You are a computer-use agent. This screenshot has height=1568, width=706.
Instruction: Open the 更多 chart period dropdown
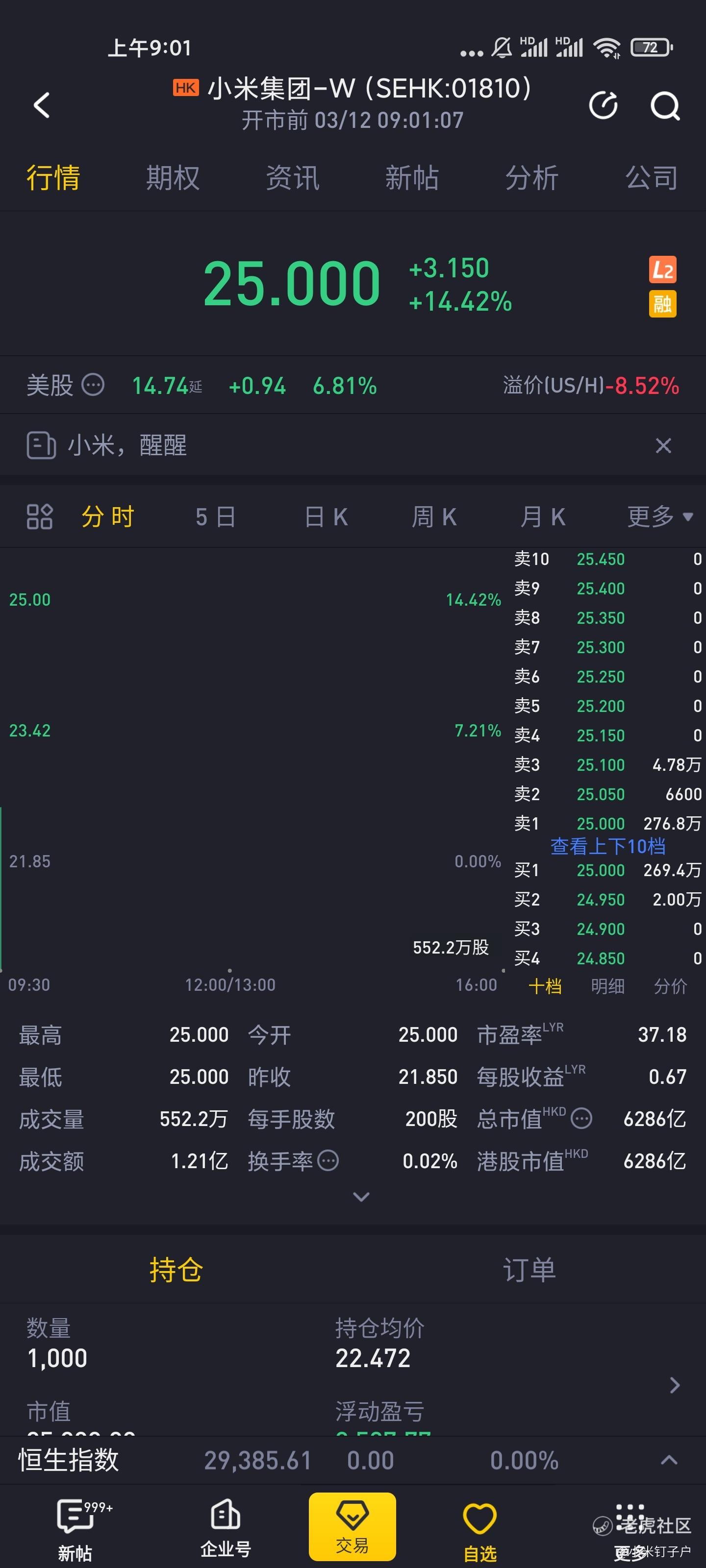(x=660, y=517)
